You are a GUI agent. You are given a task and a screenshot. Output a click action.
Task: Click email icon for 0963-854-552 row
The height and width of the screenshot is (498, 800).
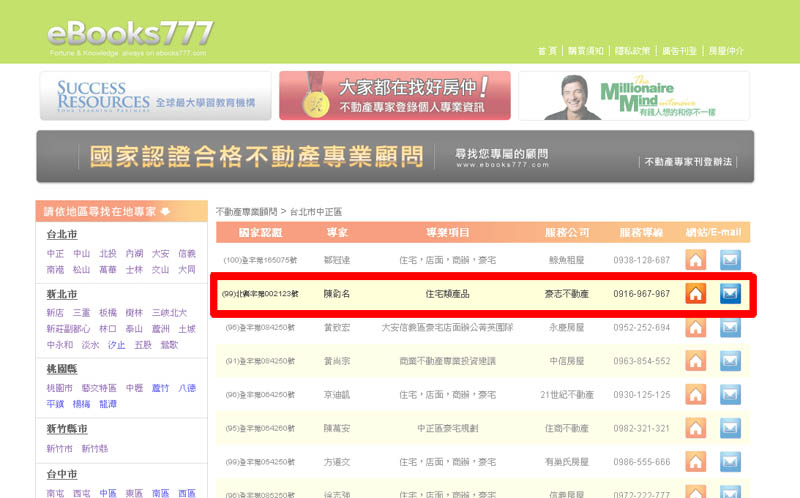730,361
